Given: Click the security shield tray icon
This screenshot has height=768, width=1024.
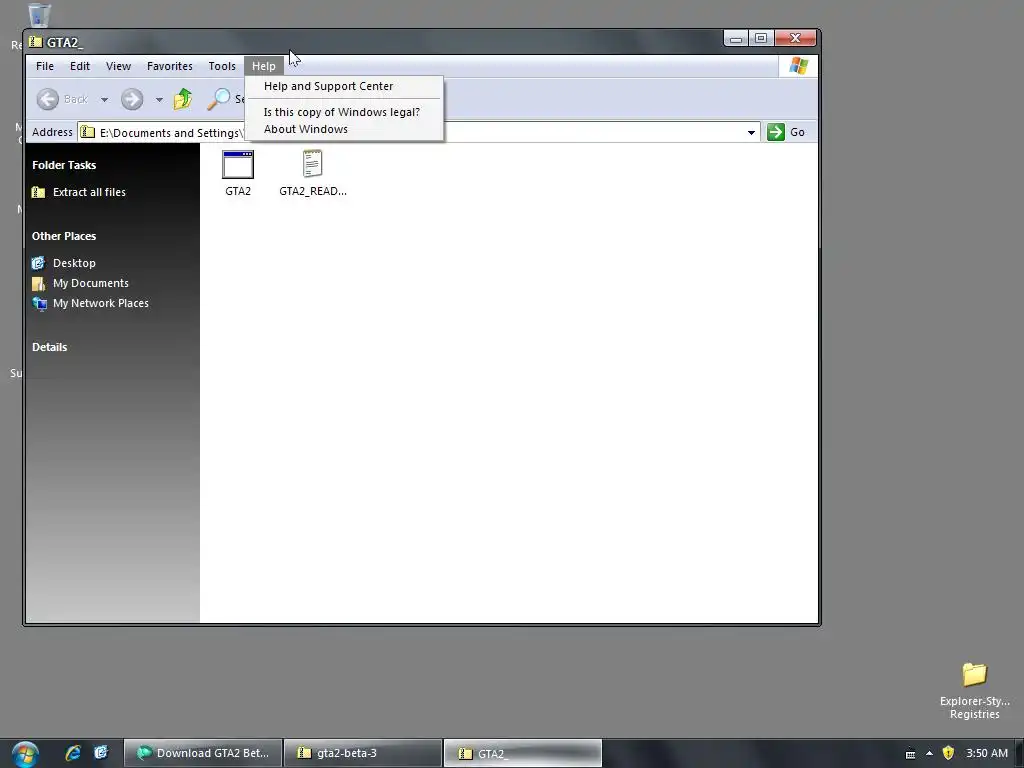Looking at the screenshot, I should (x=948, y=753).
